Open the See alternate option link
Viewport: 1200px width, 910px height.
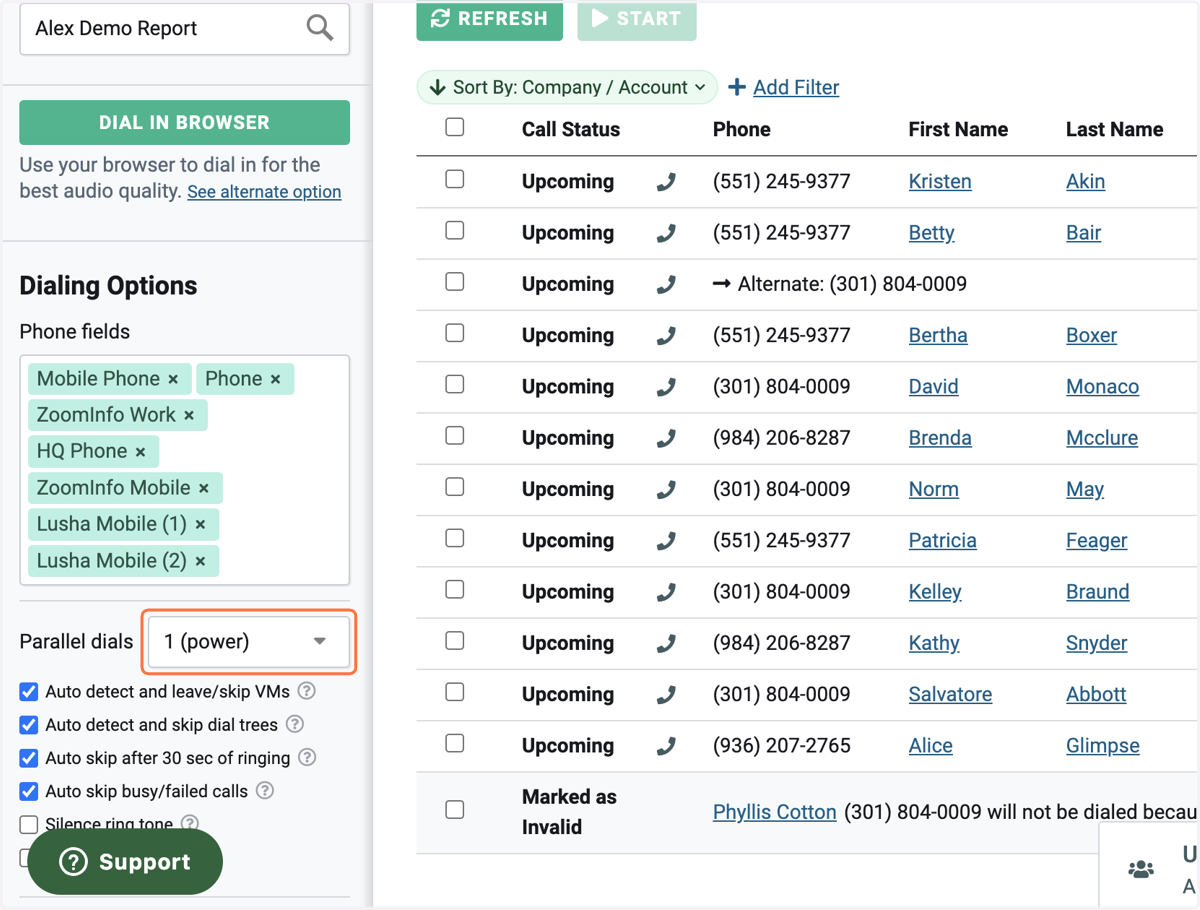[264, 192]
